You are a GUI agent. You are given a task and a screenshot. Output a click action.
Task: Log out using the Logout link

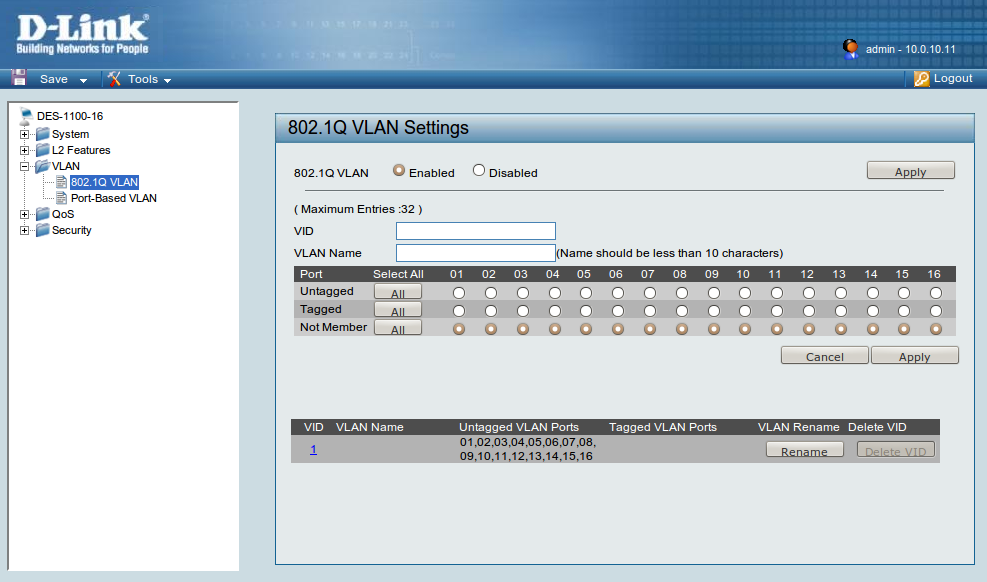tap(953, 78)
